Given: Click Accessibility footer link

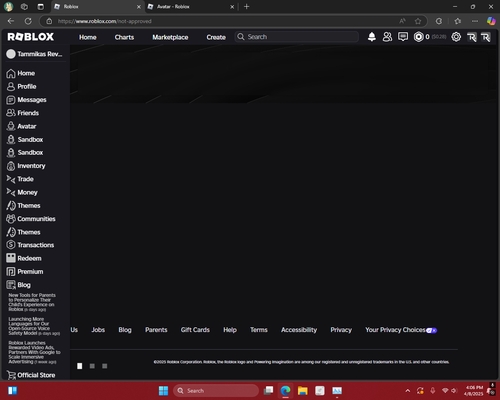Looking at the screenshot, I should (x=299, y=330).
